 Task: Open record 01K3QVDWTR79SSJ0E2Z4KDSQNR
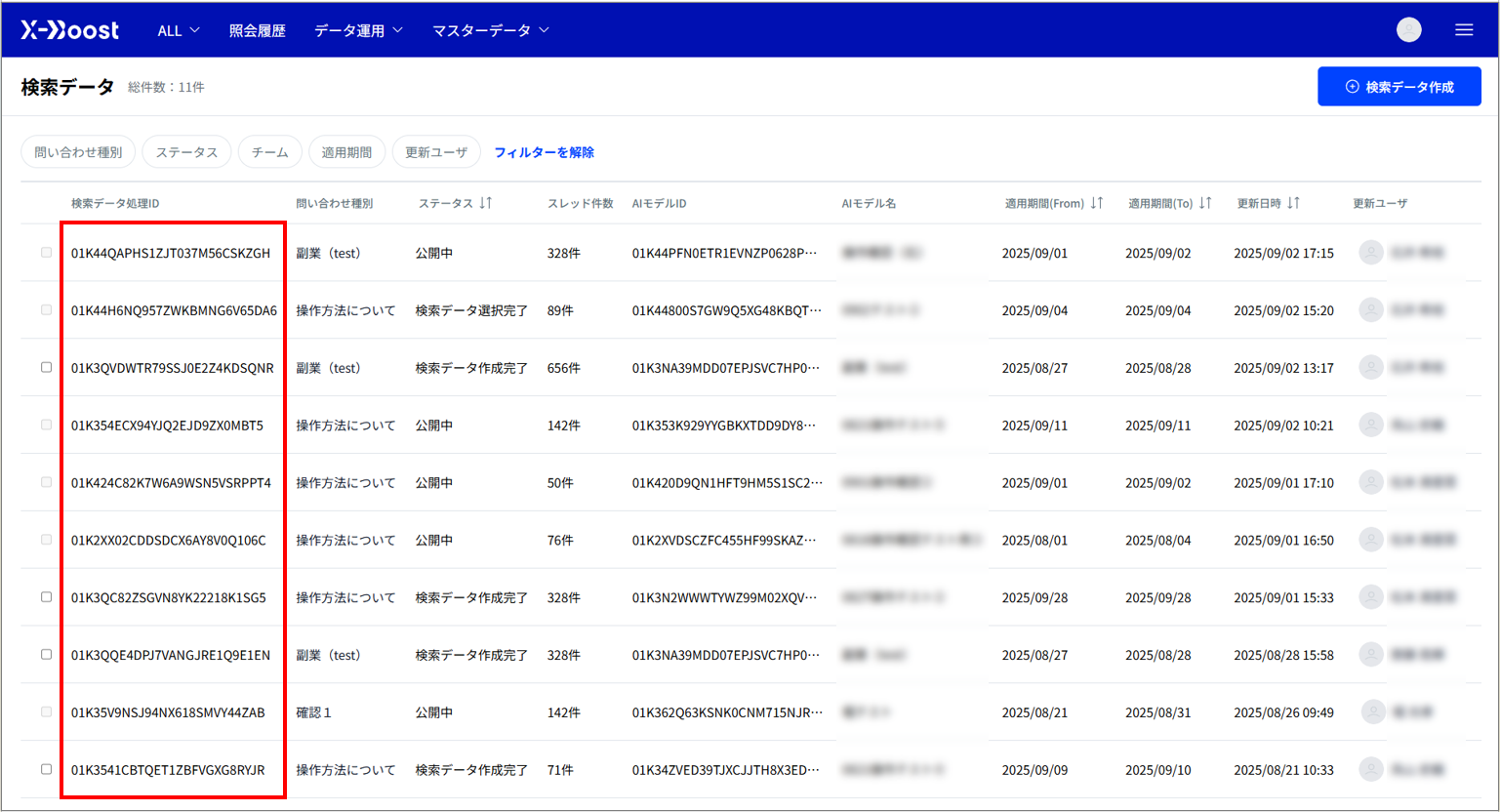[x=172, y=368]
